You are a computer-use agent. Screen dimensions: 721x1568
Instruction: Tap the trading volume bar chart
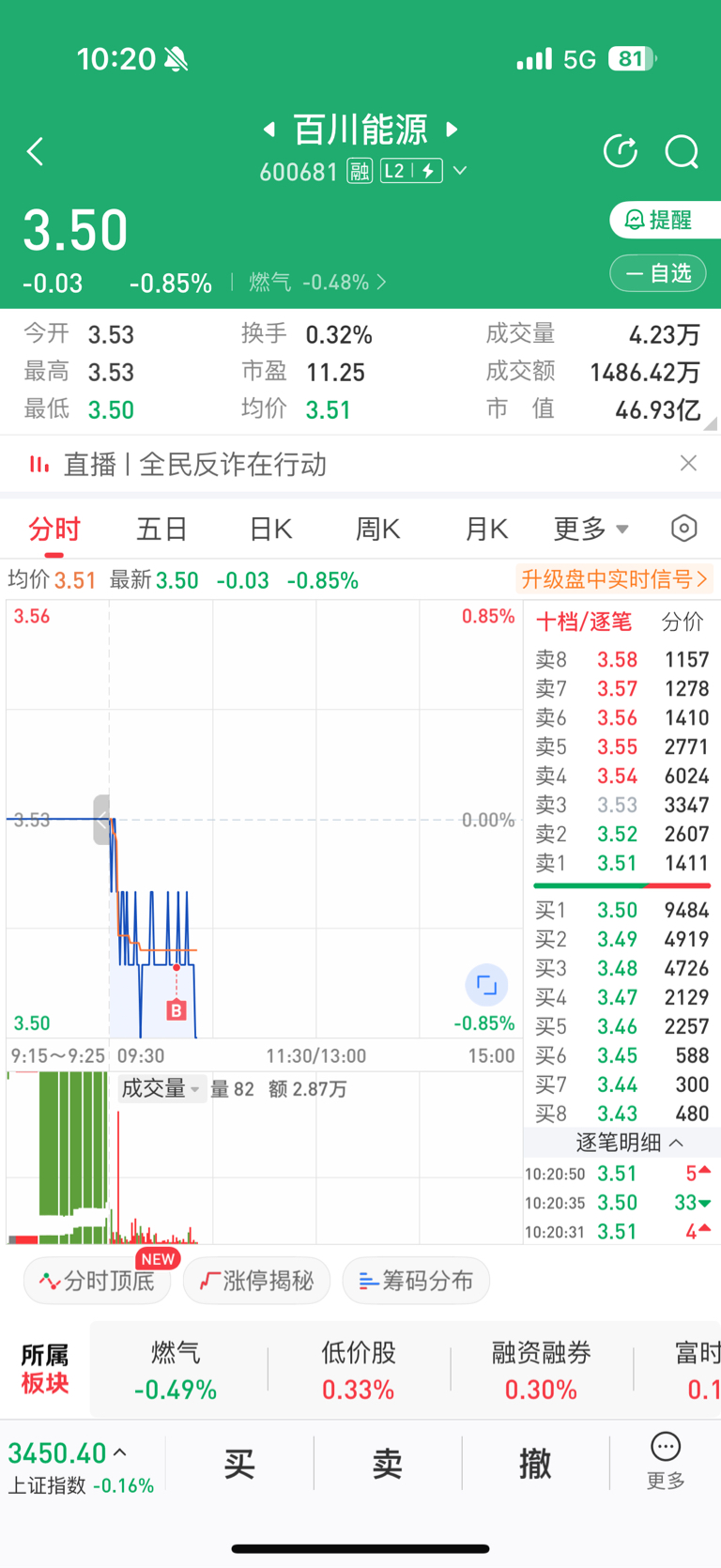point(265,1158)
